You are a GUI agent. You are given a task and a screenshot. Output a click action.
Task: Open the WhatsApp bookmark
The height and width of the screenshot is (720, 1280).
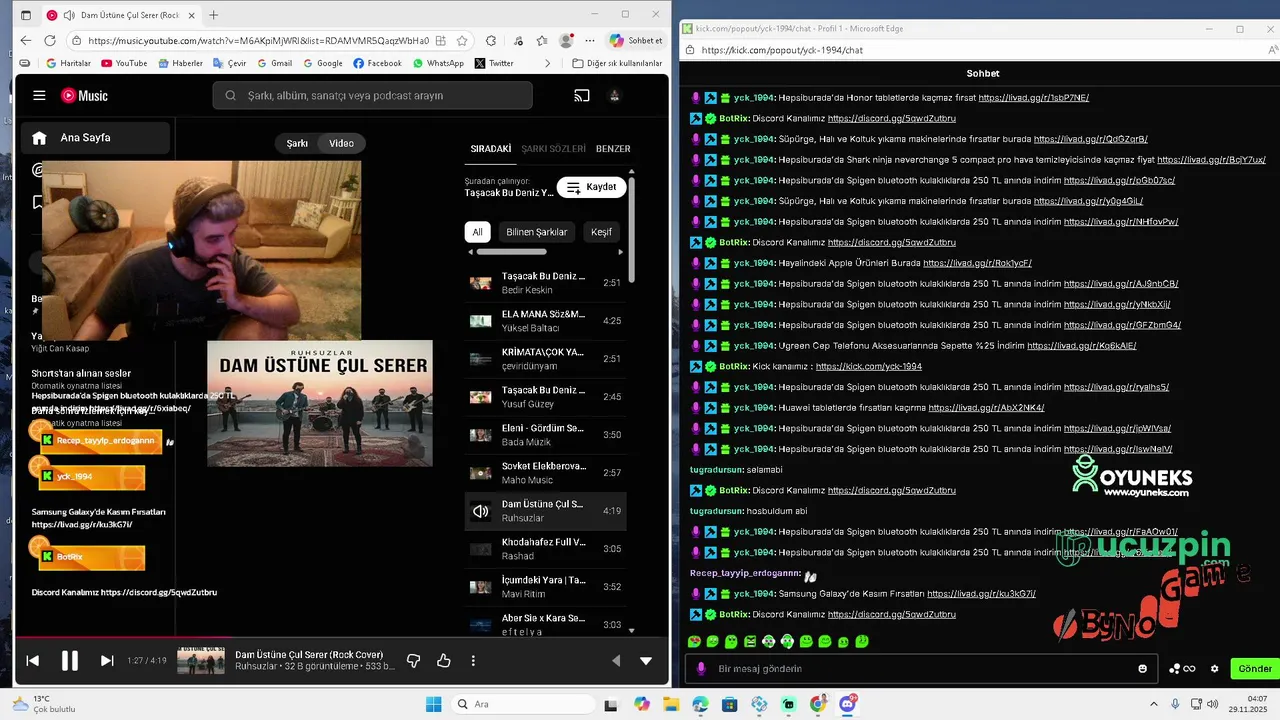[x=438, y=63]
